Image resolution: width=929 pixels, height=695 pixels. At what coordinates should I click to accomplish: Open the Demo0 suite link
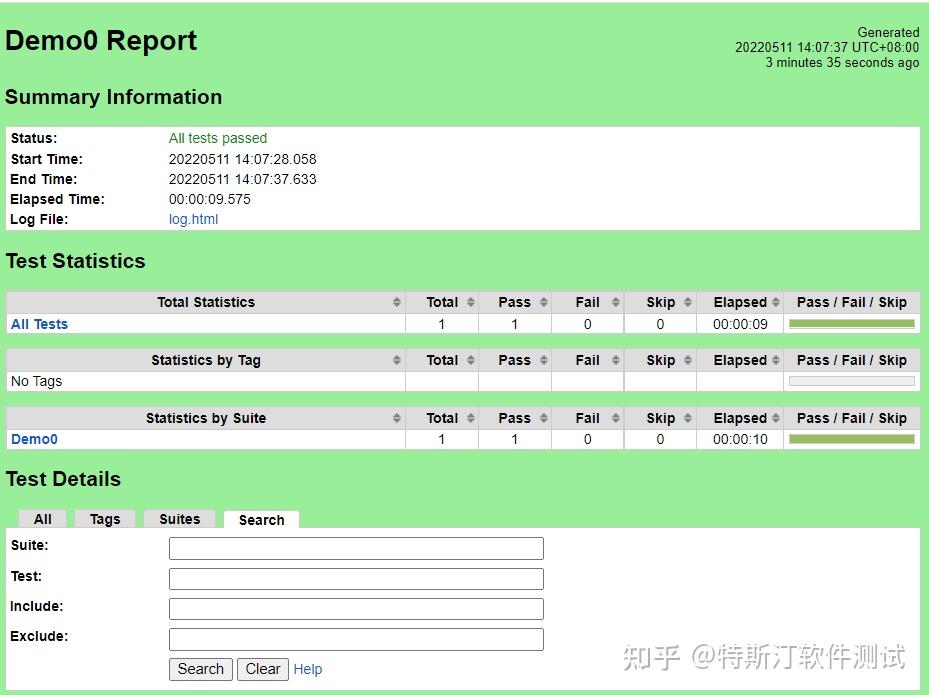34,439
